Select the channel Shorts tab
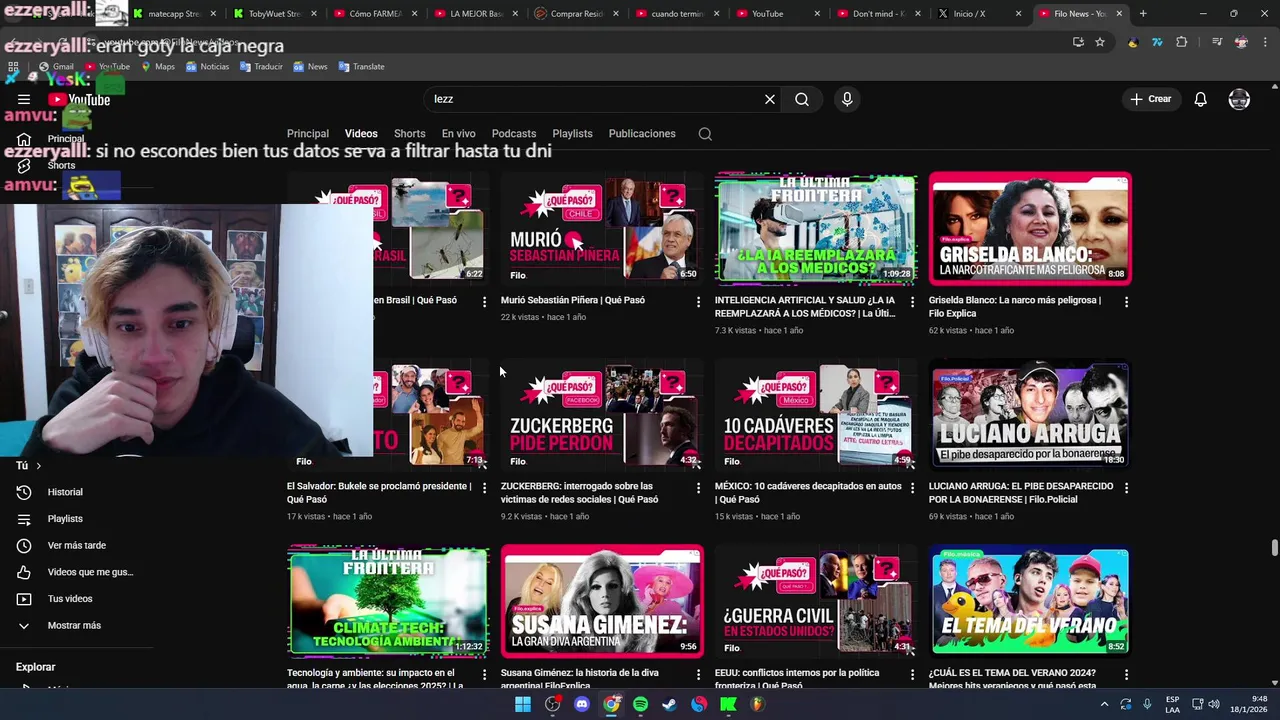The width and height of the screenshot is (1280, 720). click(409, 134)
